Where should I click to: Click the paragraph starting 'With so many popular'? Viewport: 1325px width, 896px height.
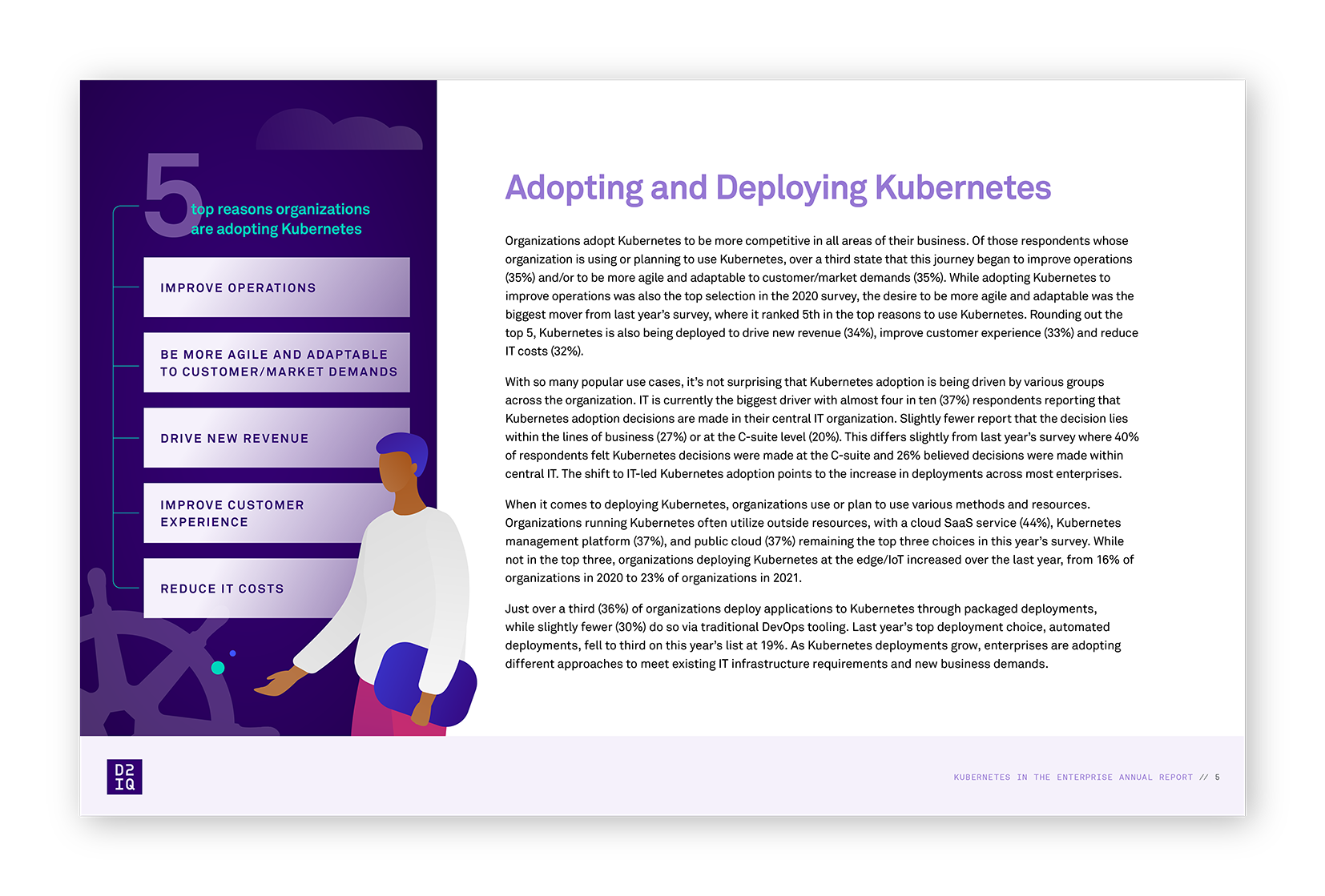(821, 428)
